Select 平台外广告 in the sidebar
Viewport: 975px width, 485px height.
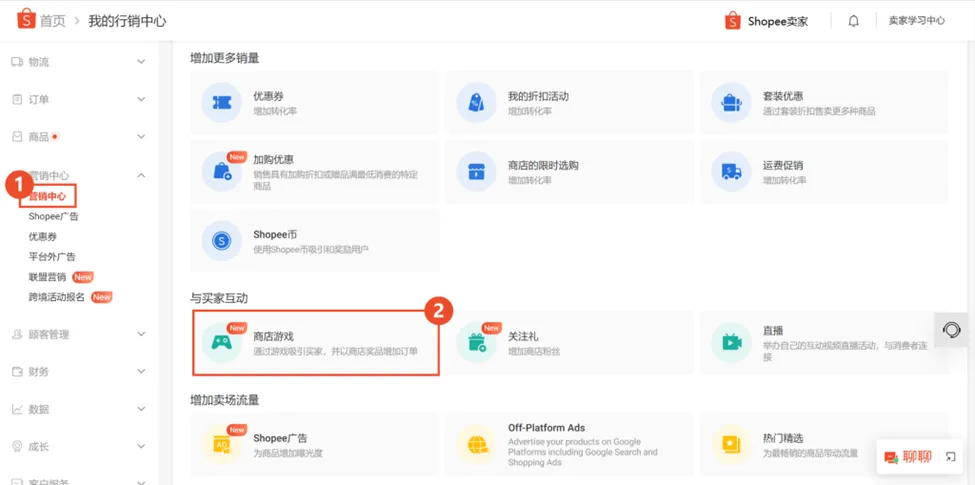point(52,257)
